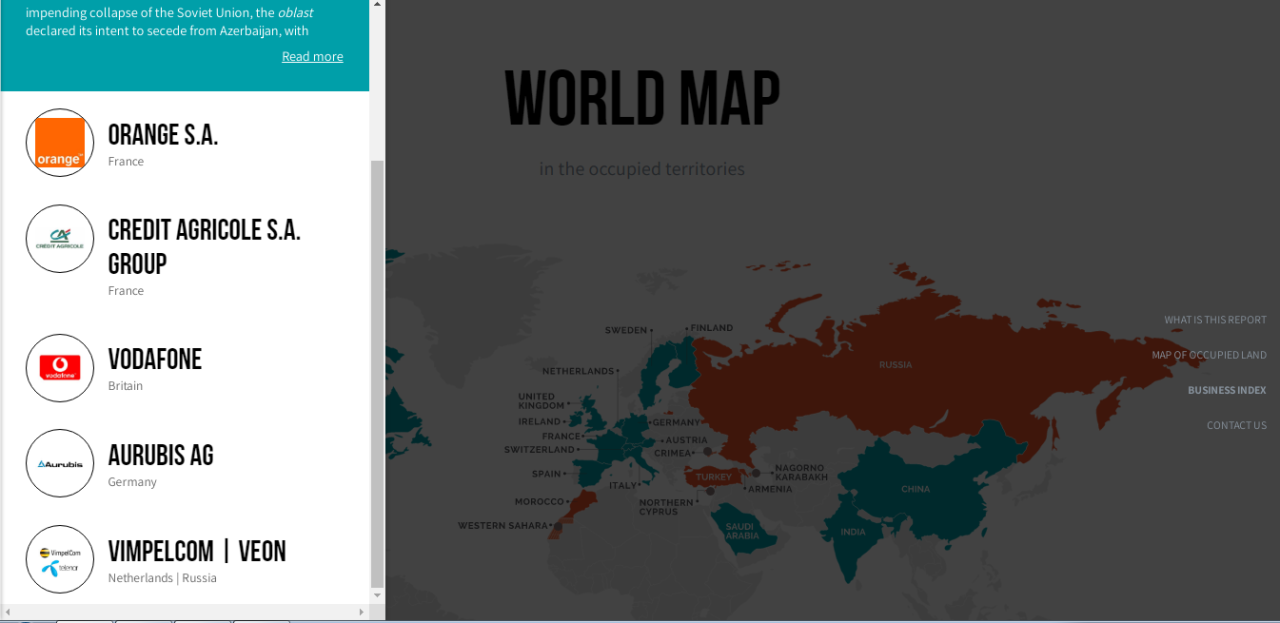Go to Contact Us section
Screen dimensions: 1280x623
[x=1237, y=425]
